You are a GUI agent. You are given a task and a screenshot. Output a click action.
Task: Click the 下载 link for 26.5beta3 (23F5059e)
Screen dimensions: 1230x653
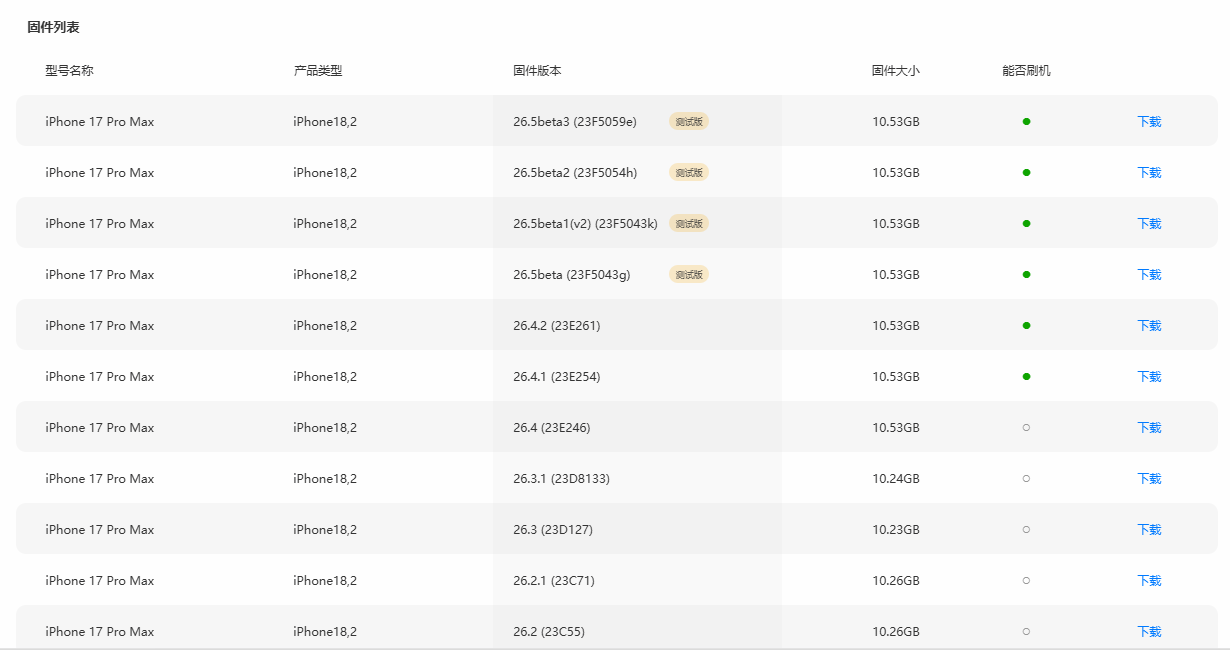pyautogui.click(x=1149, y=122)
